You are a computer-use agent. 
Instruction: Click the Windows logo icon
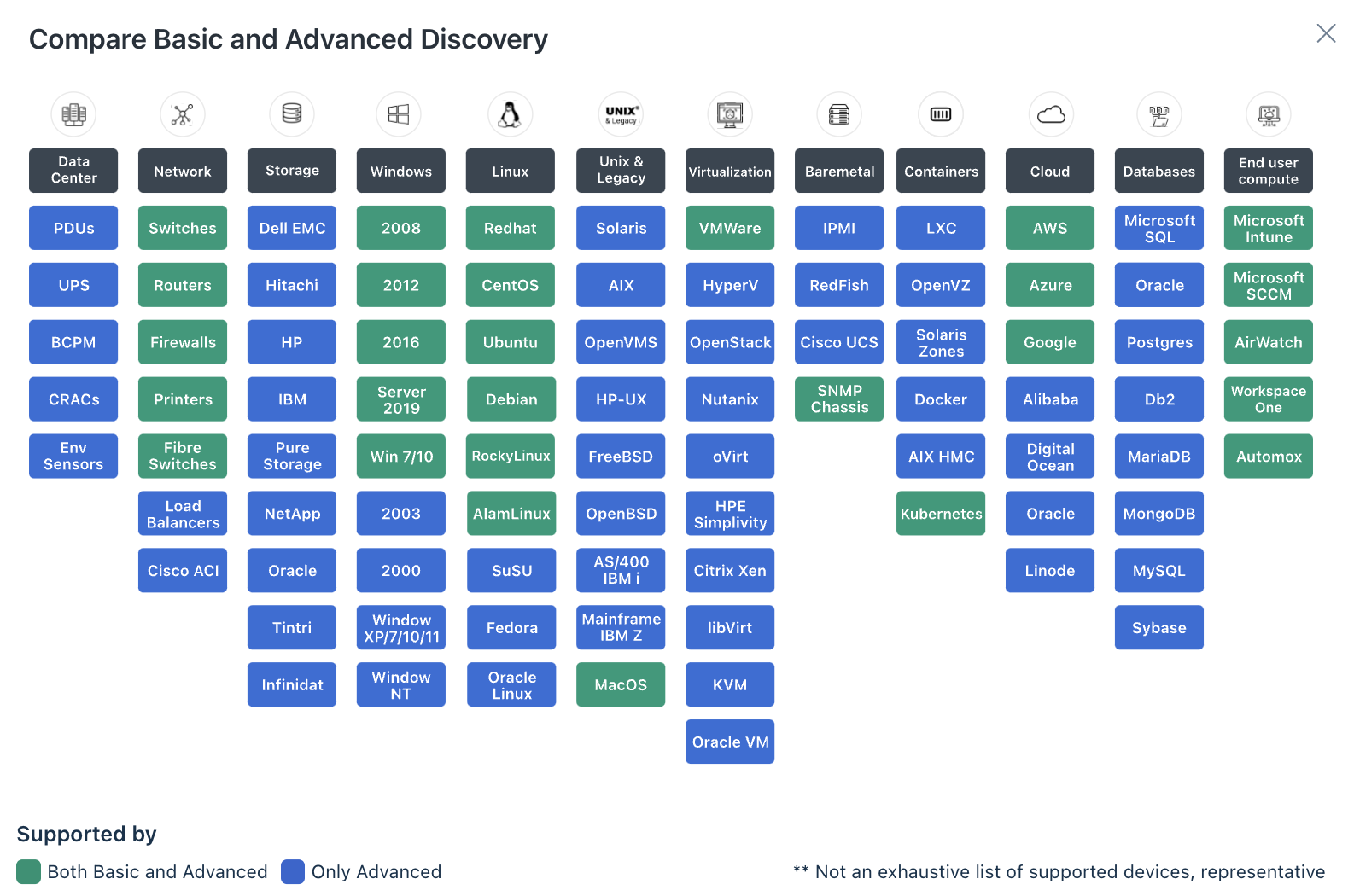coord(399,114)
